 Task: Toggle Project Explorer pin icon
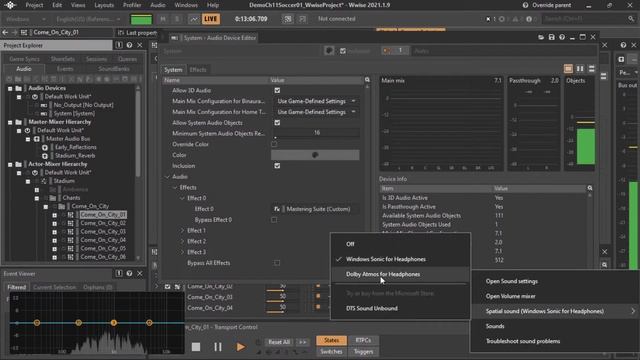click(119, 45)
